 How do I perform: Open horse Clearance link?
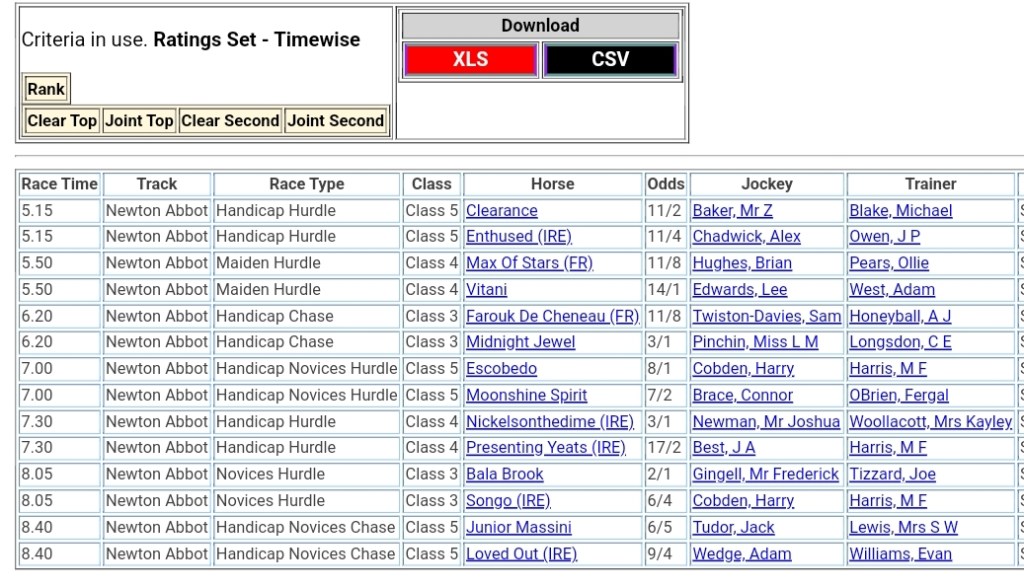coord(502,211)
